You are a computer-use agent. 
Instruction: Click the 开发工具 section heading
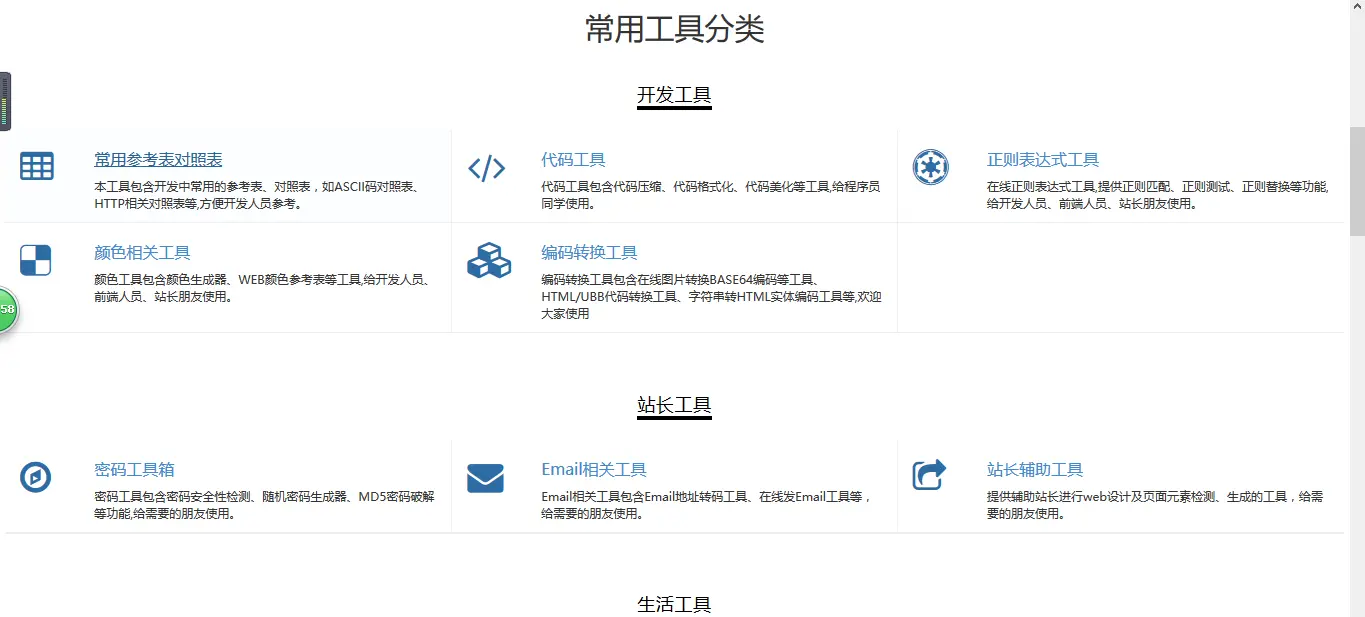(x=674, y=93)
